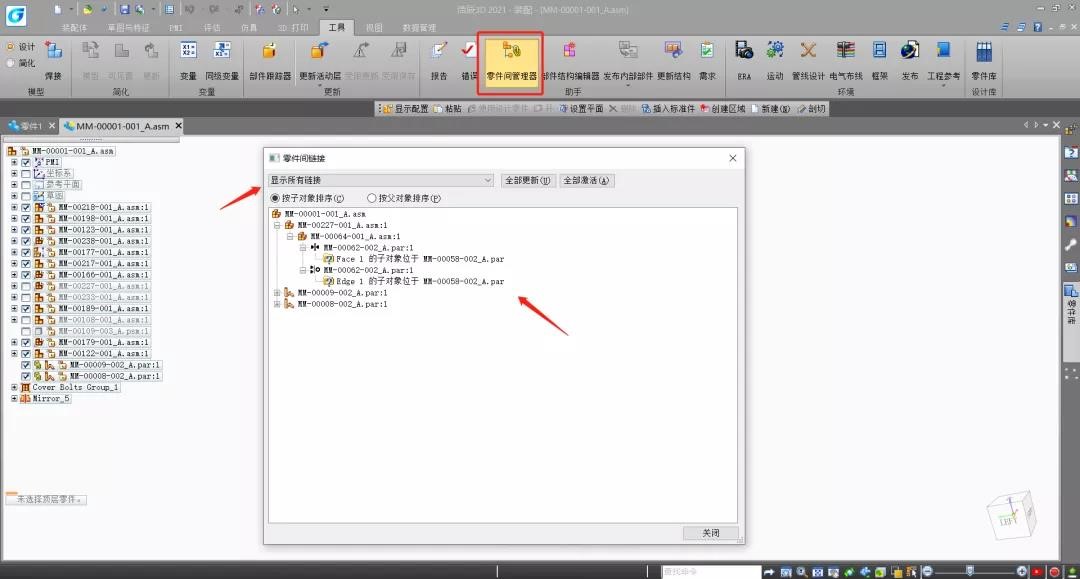Open the 变量 variables table

click(188, 61)
